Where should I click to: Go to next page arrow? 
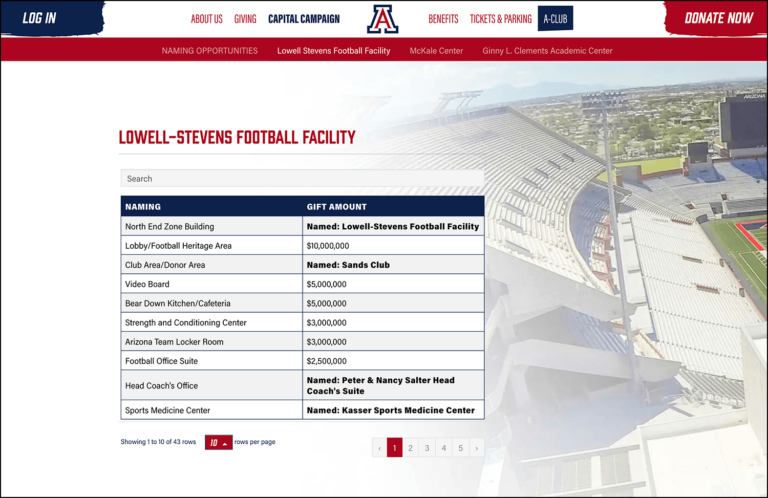point(476,448)
